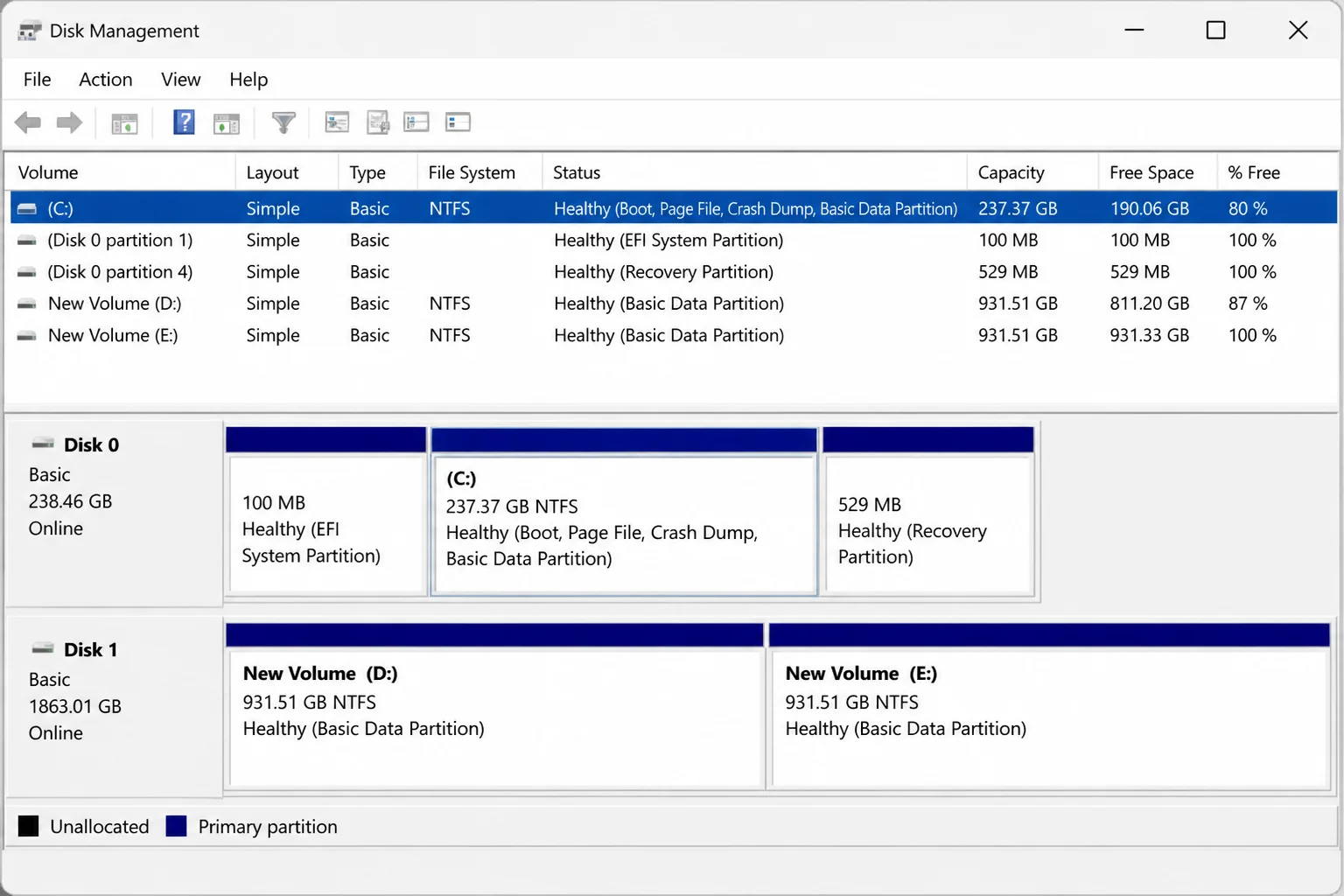This screenshot has width=1344, height=896.
Task: Sort by the Status column header
Action: [x=755, y=172]
